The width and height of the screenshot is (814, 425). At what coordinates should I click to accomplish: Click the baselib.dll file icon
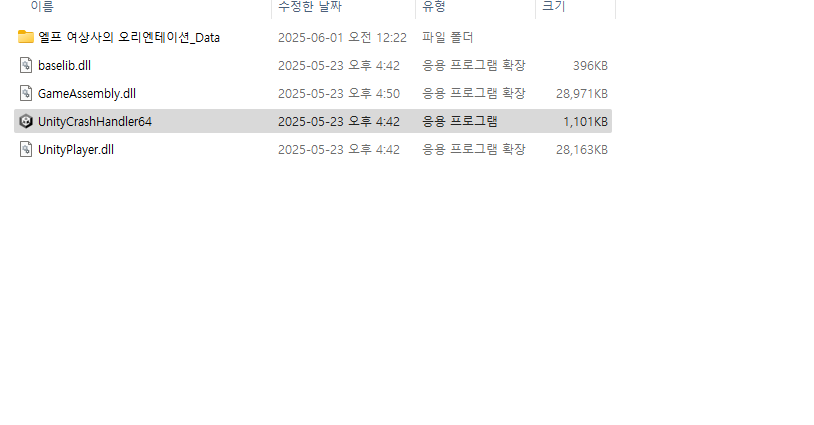25,65
